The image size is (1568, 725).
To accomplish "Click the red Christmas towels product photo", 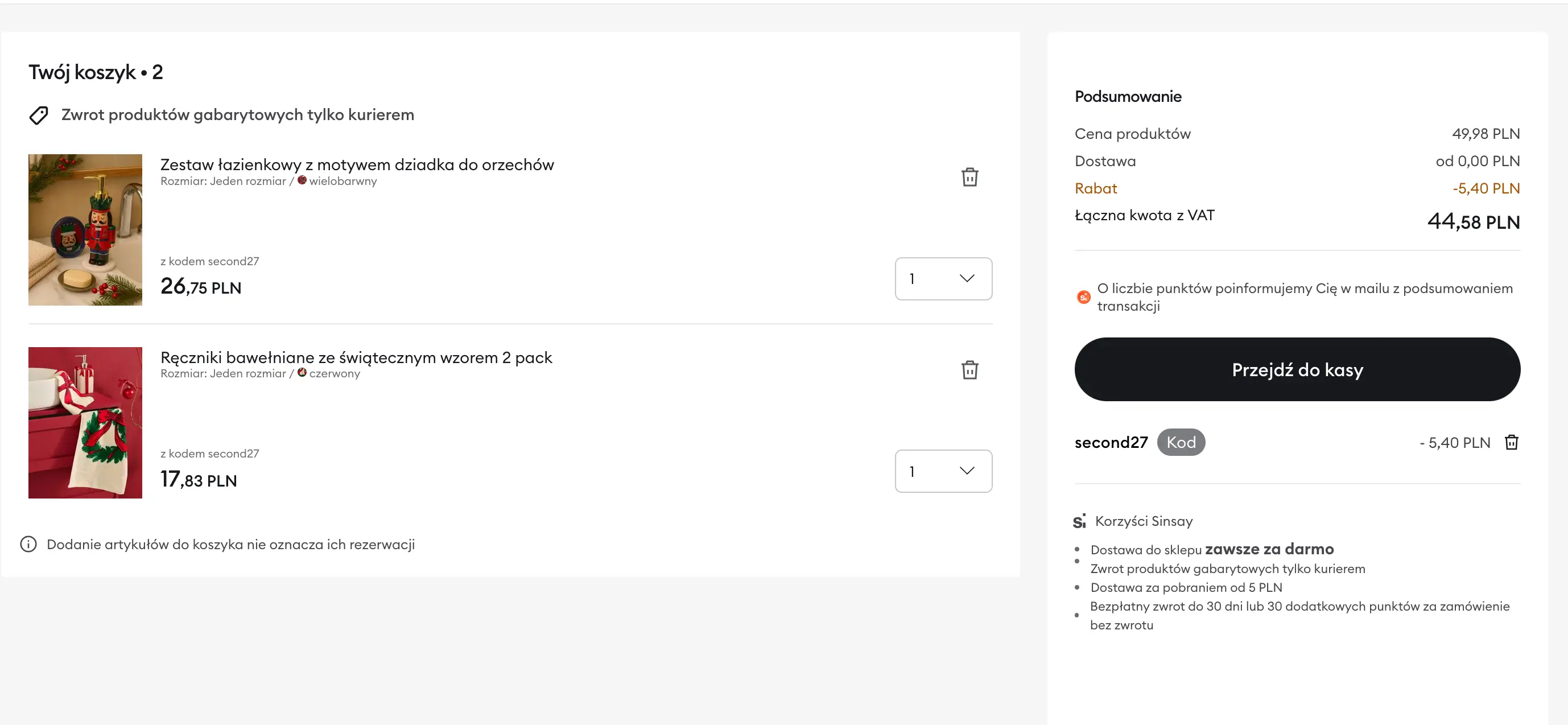I will pos(85,422).
